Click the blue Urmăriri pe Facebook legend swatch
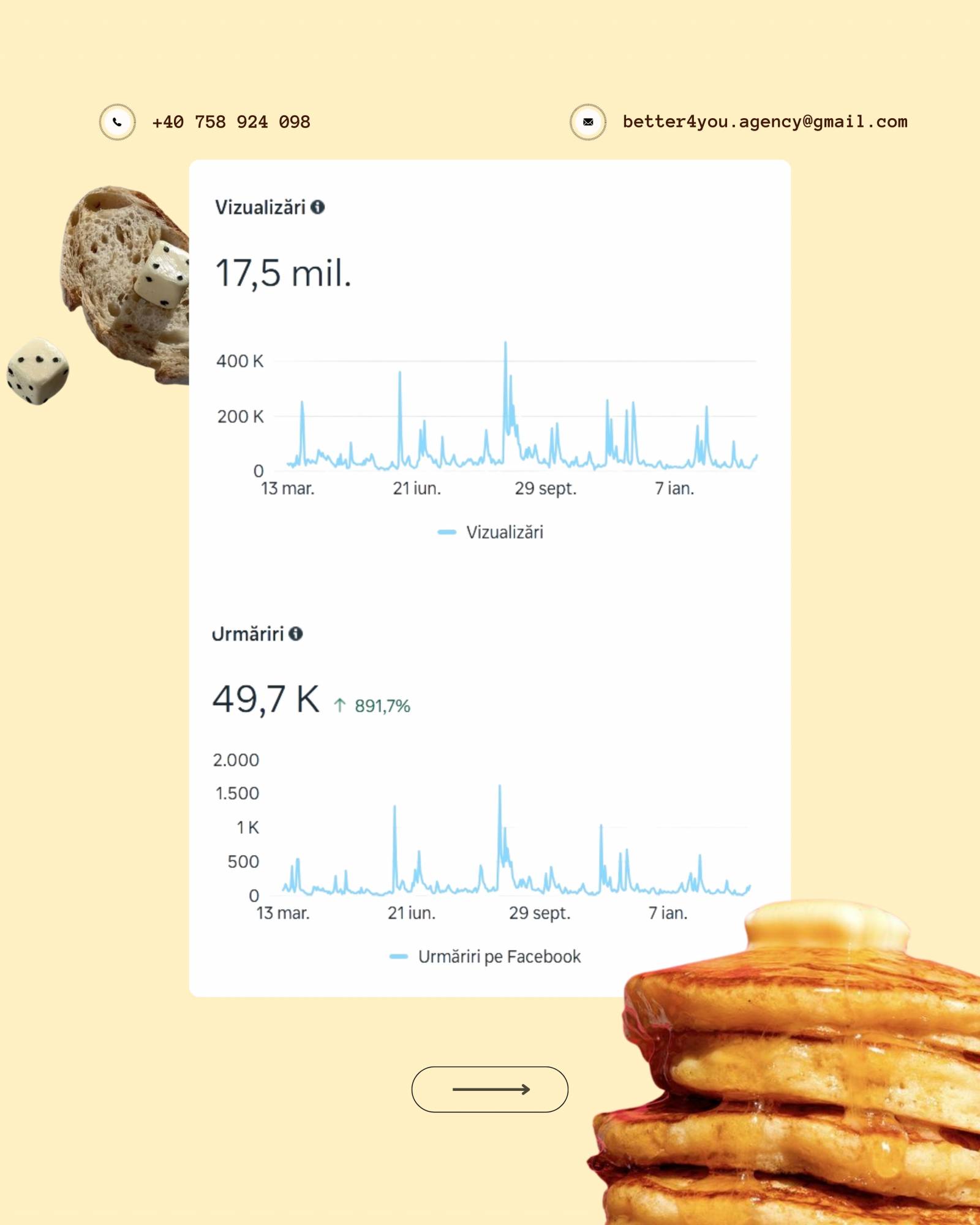Viewport: 980px width, 1225px height. coord(398,956)
